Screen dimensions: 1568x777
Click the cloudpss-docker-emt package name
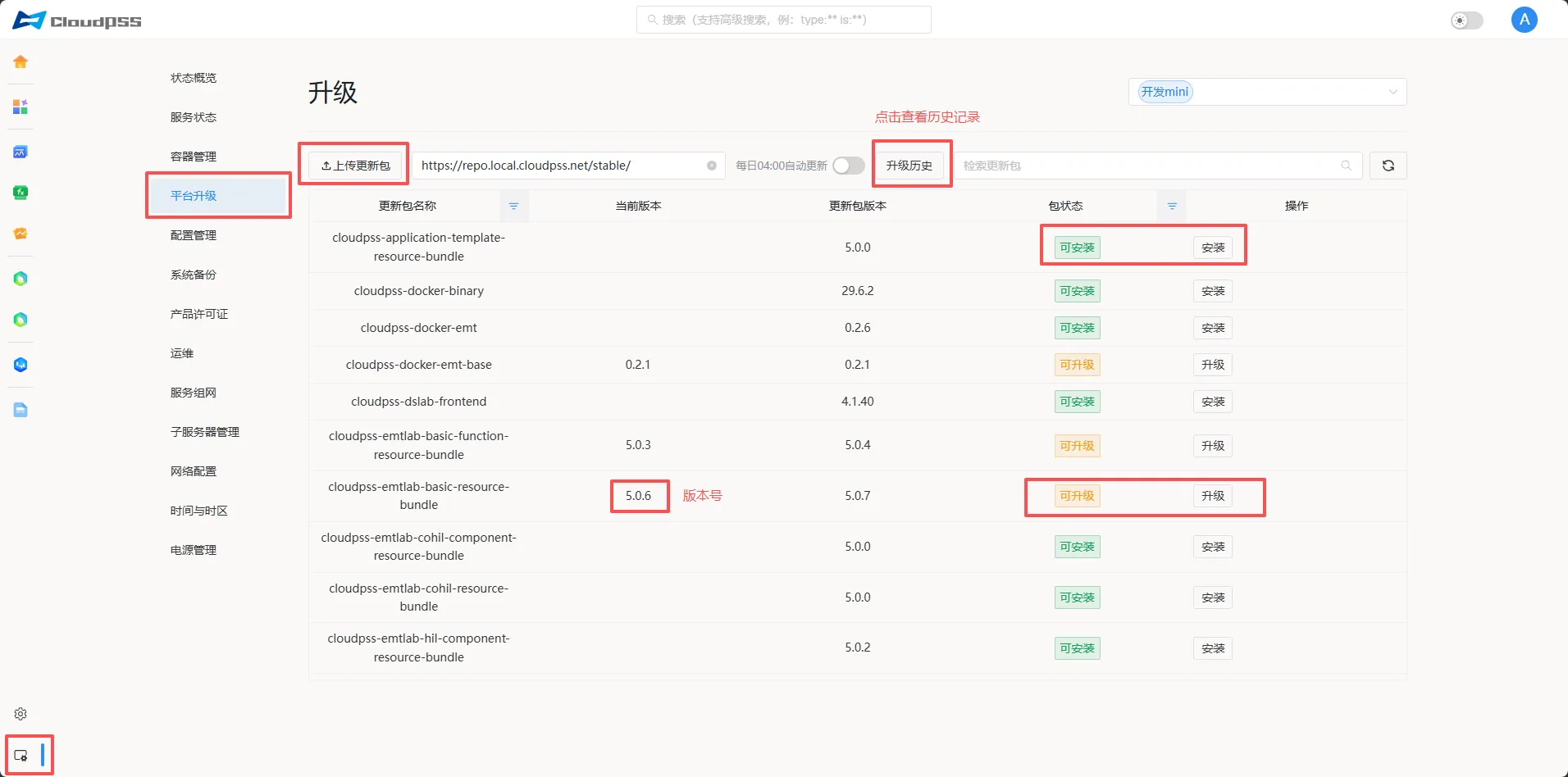tap(419, 328)
